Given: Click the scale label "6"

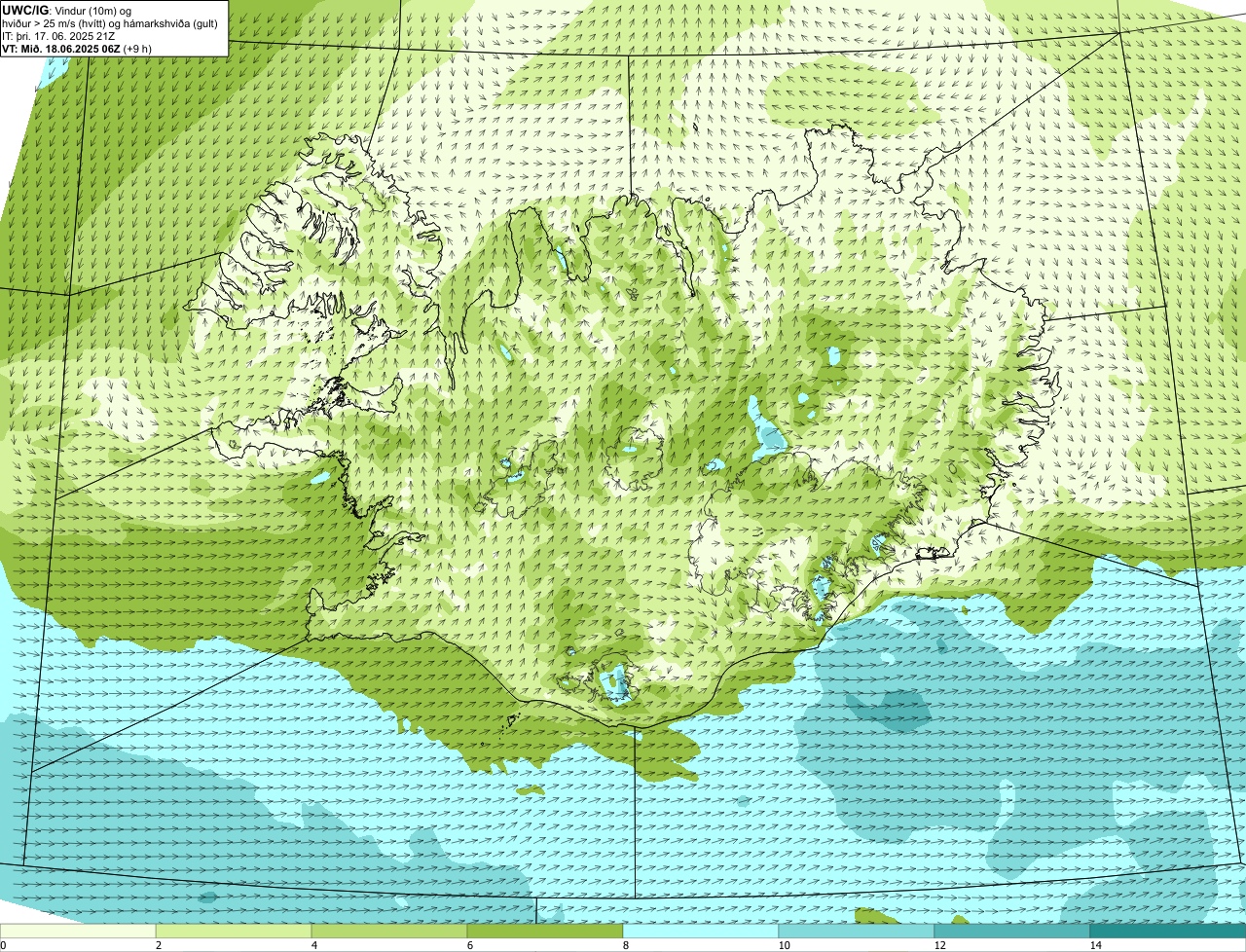Looking at the screenshot, I should [x=469, y=945].
